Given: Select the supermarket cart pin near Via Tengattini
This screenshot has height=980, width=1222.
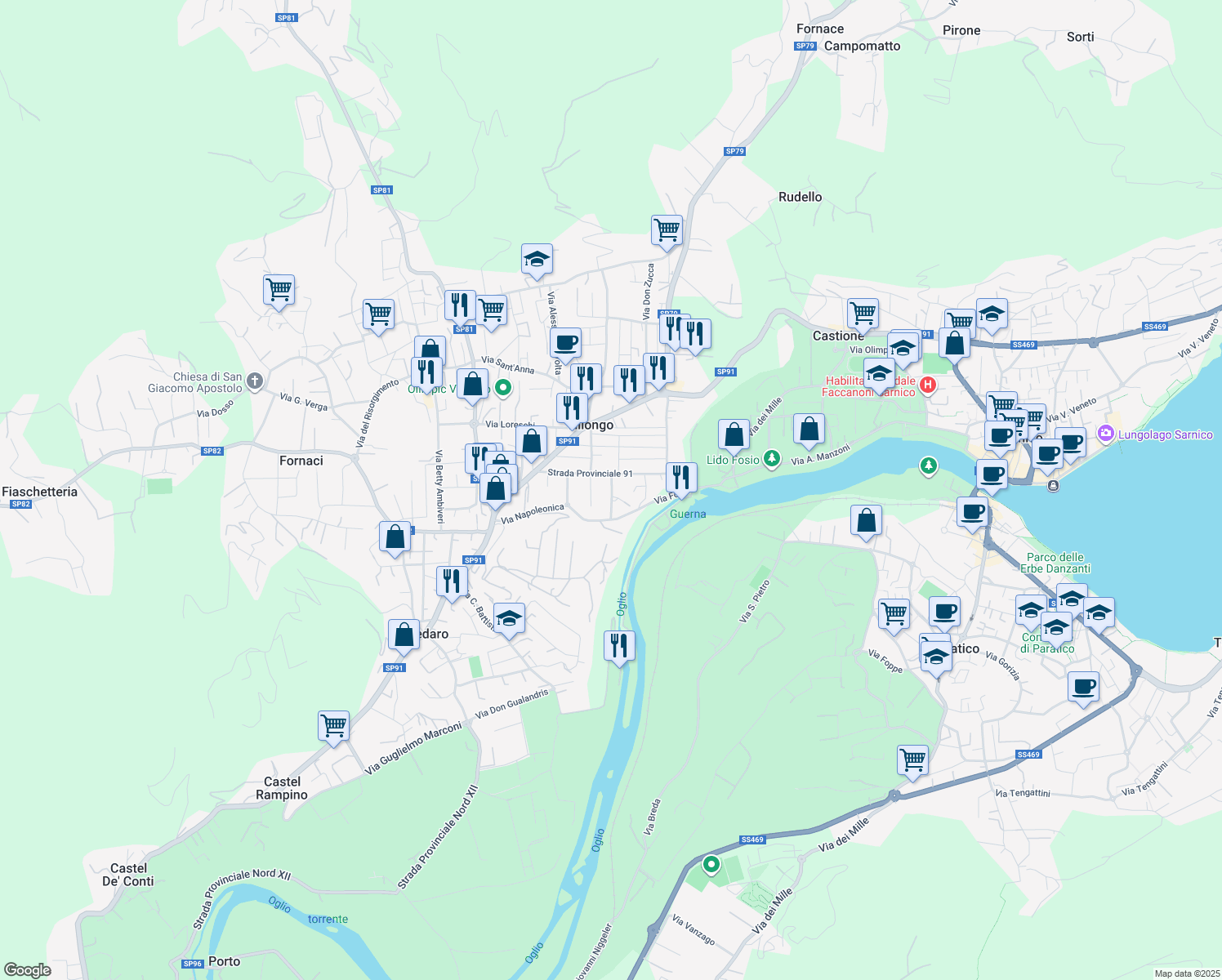Looking at the screenshot, I should pos(912,759).
